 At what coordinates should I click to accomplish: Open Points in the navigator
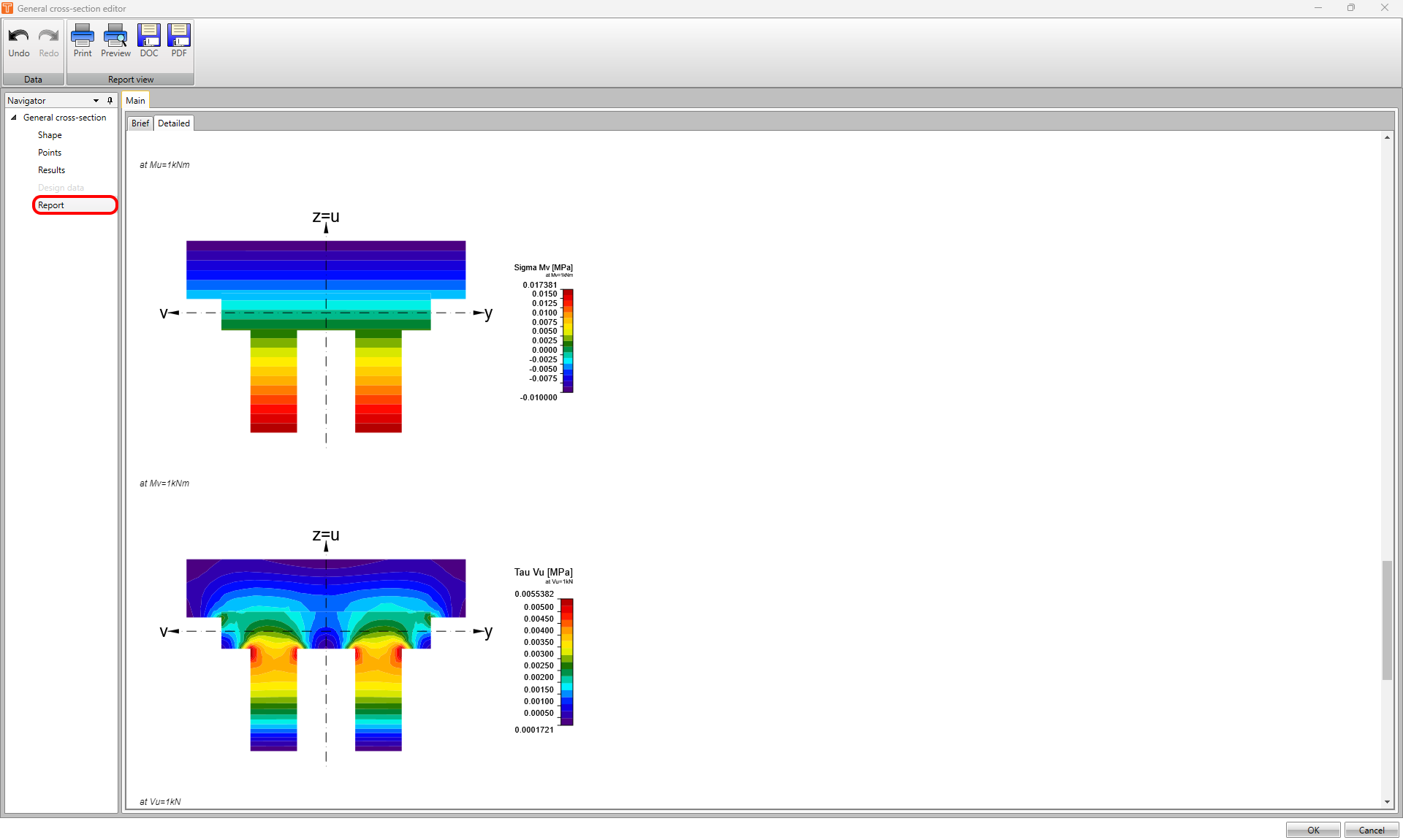click(x=50, y=153)
